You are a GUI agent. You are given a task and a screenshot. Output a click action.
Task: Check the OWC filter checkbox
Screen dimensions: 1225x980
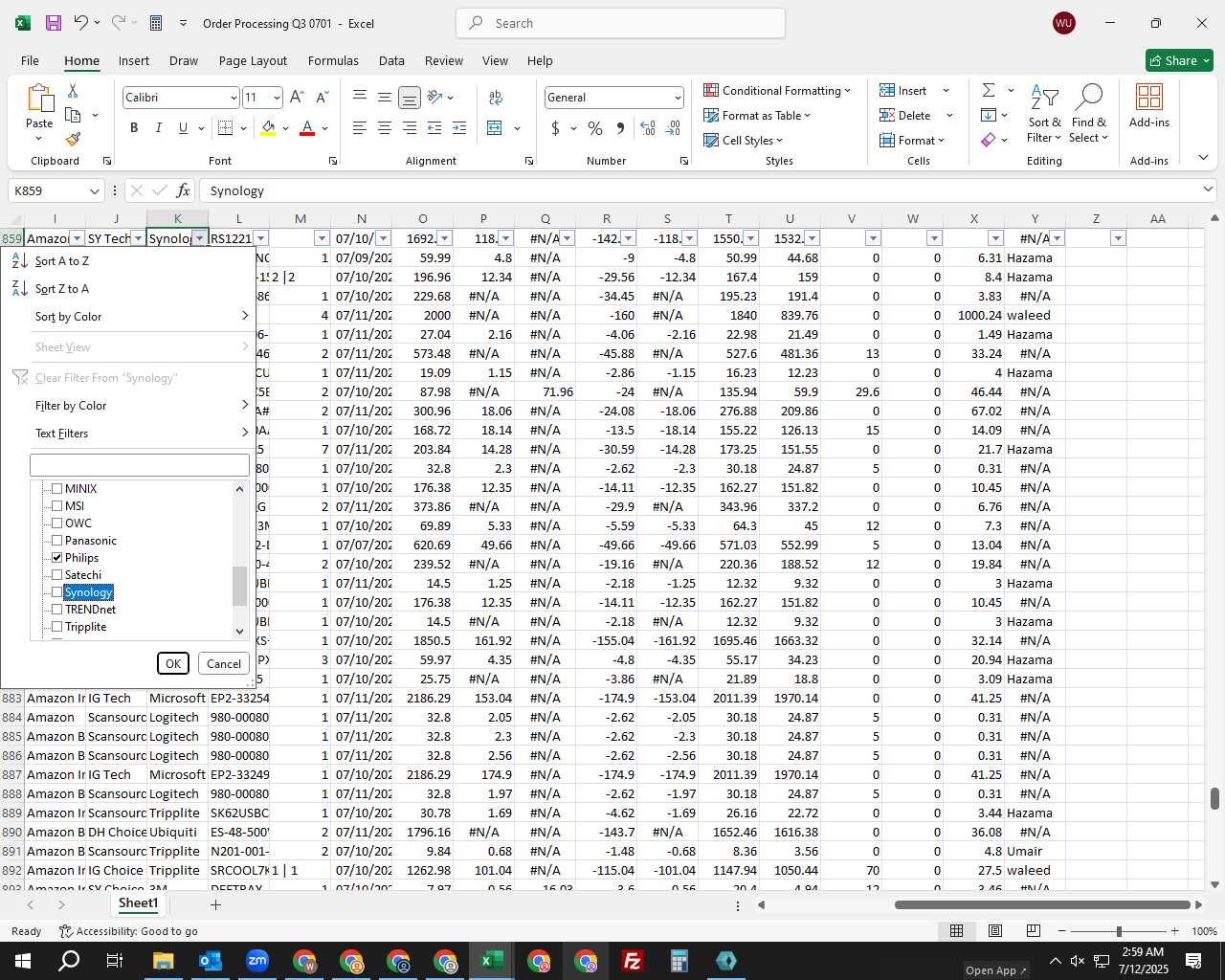[x=57, y=523]
